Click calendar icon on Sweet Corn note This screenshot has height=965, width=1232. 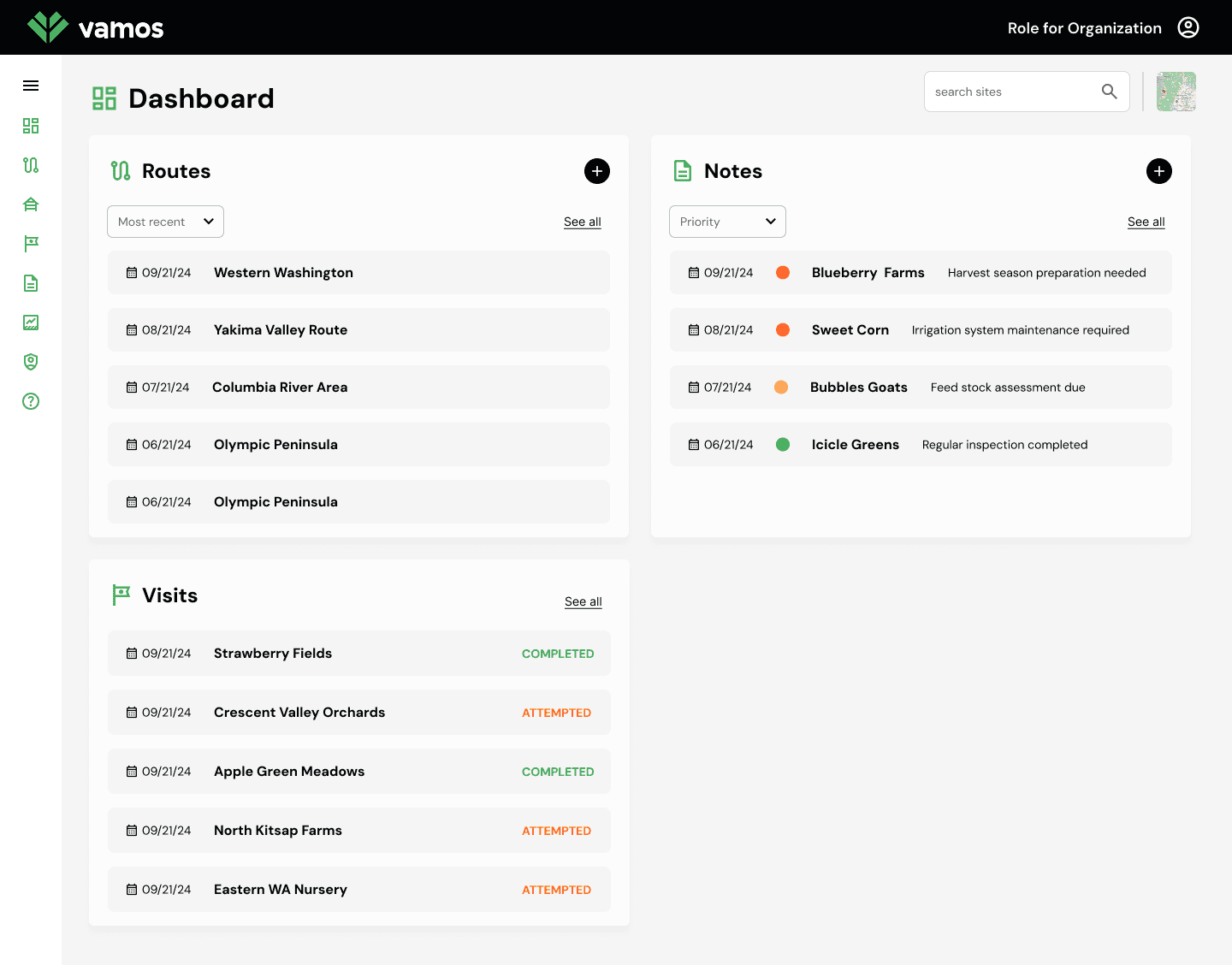694,330
